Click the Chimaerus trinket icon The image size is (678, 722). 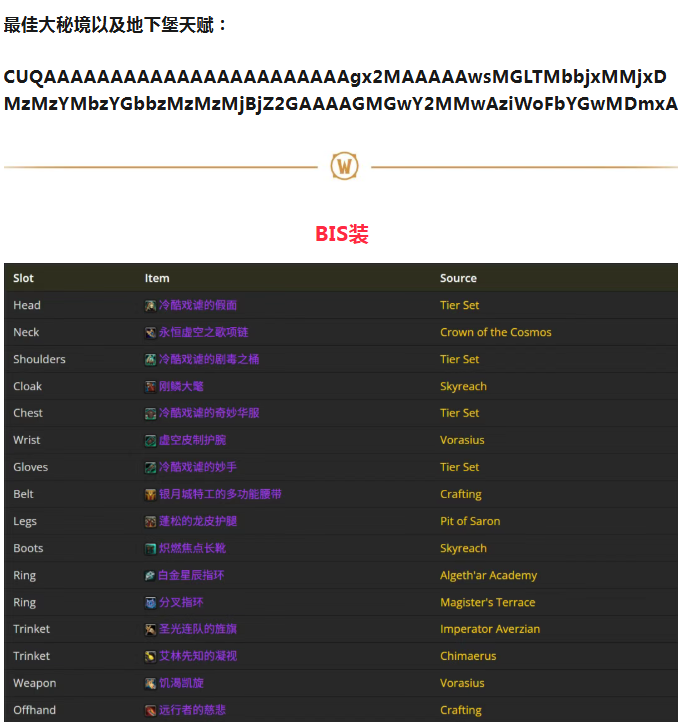tap(150, 656)
